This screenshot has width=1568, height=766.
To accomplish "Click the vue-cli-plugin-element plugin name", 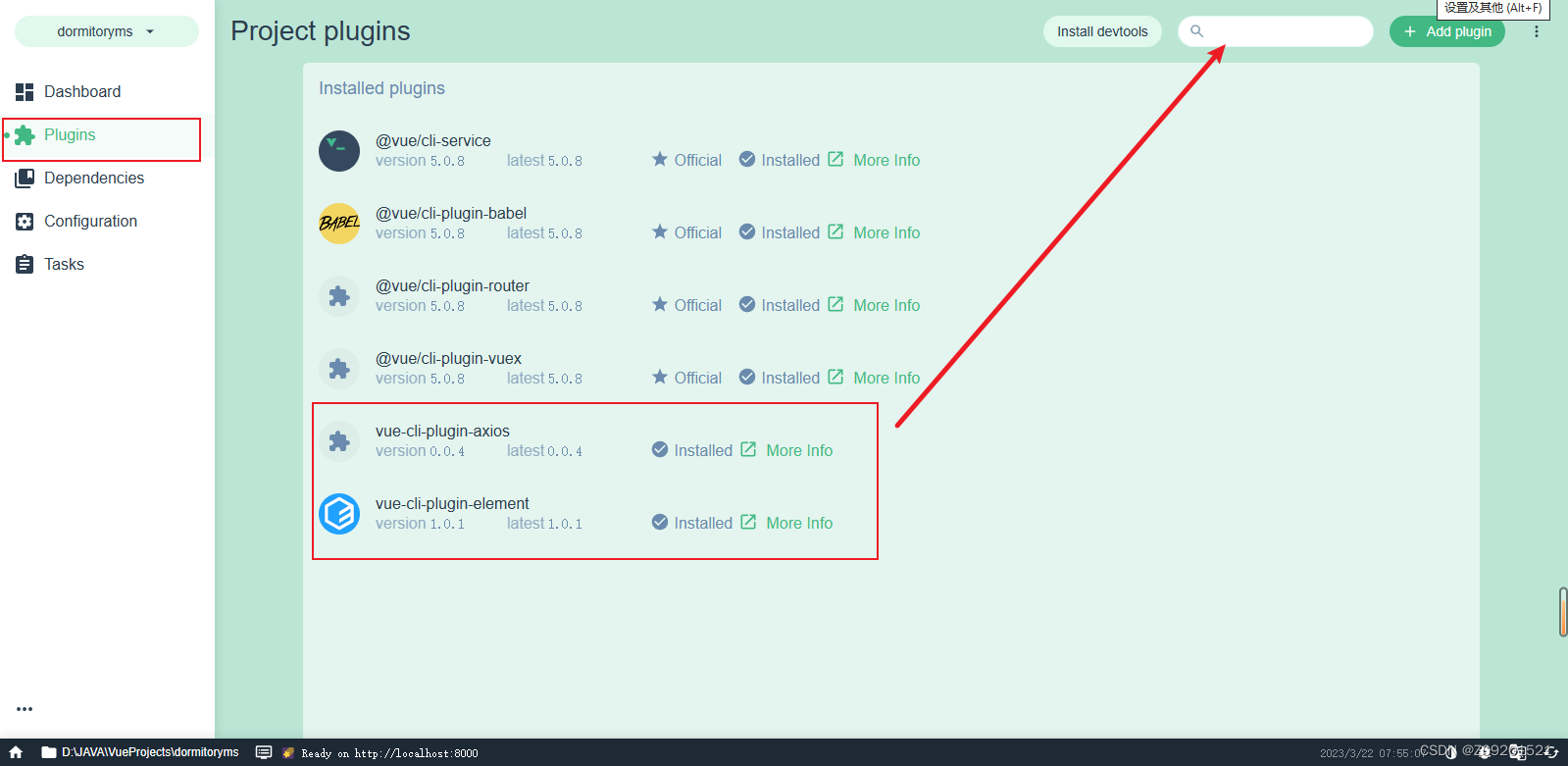I will pos(452,504).
